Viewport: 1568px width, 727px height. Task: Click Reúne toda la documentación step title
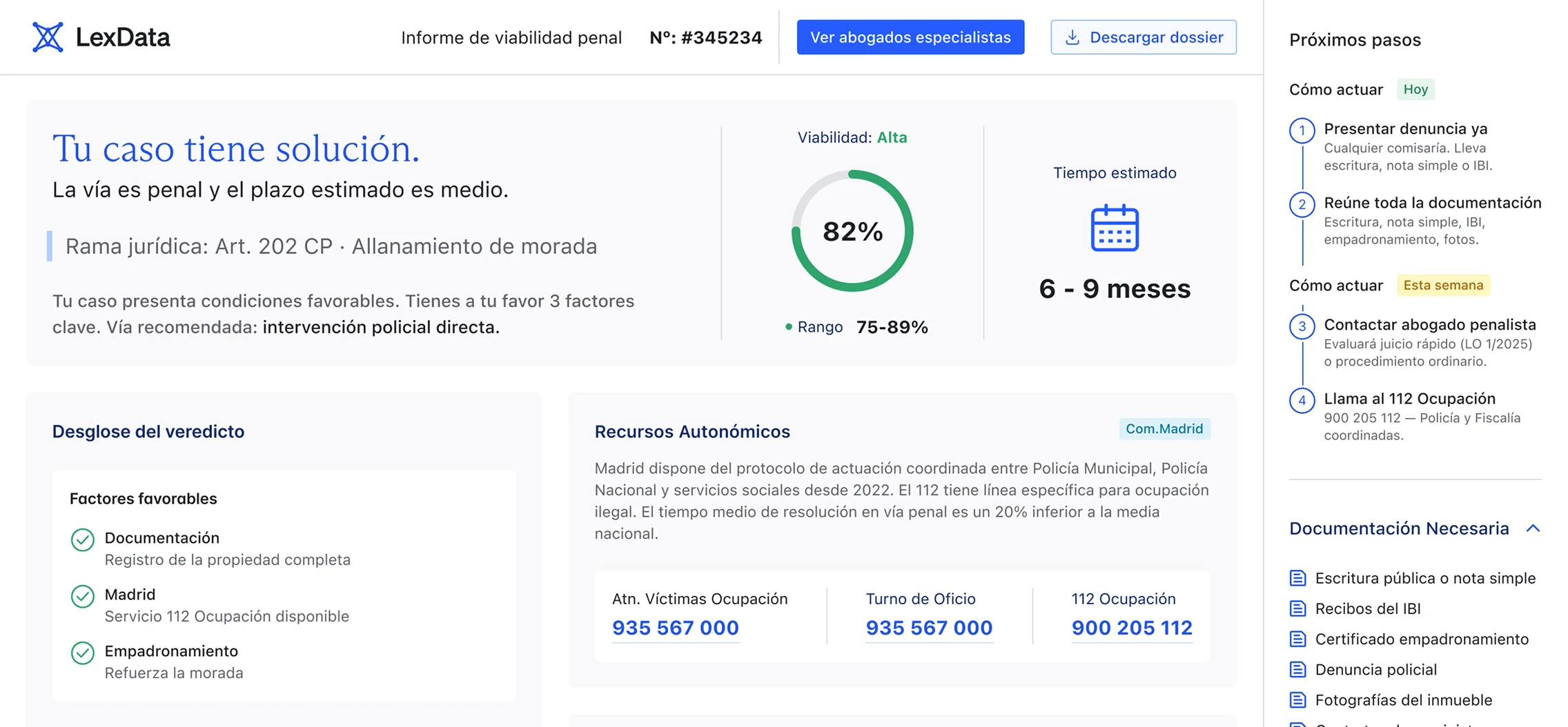pyautogui.click(x=1433, y=203)
